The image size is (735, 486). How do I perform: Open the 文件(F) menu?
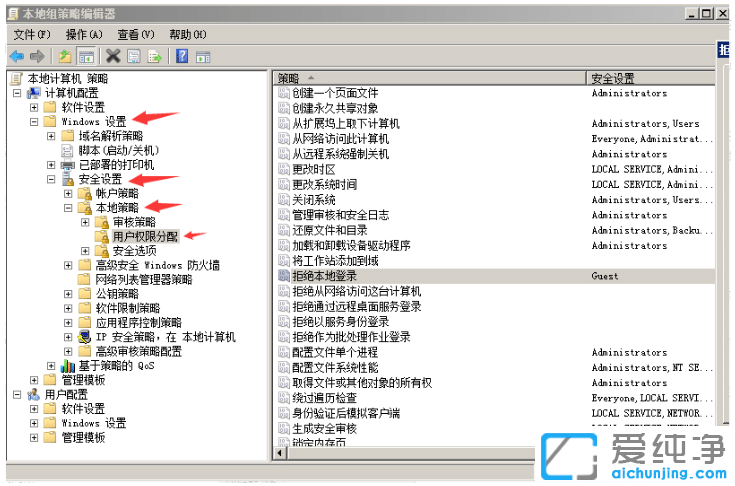pos(31,34)
